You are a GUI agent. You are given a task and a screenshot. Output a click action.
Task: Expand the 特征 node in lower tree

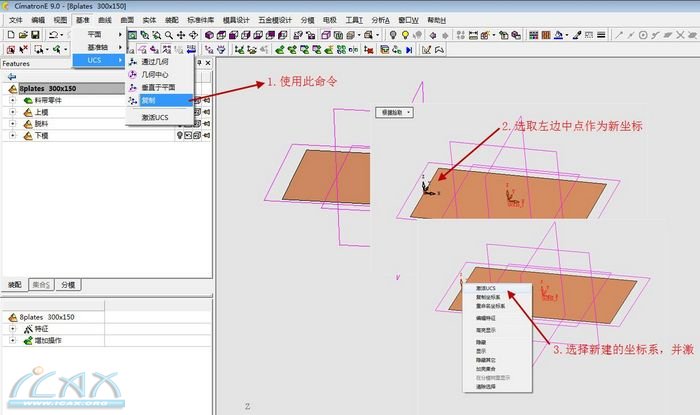13,329
